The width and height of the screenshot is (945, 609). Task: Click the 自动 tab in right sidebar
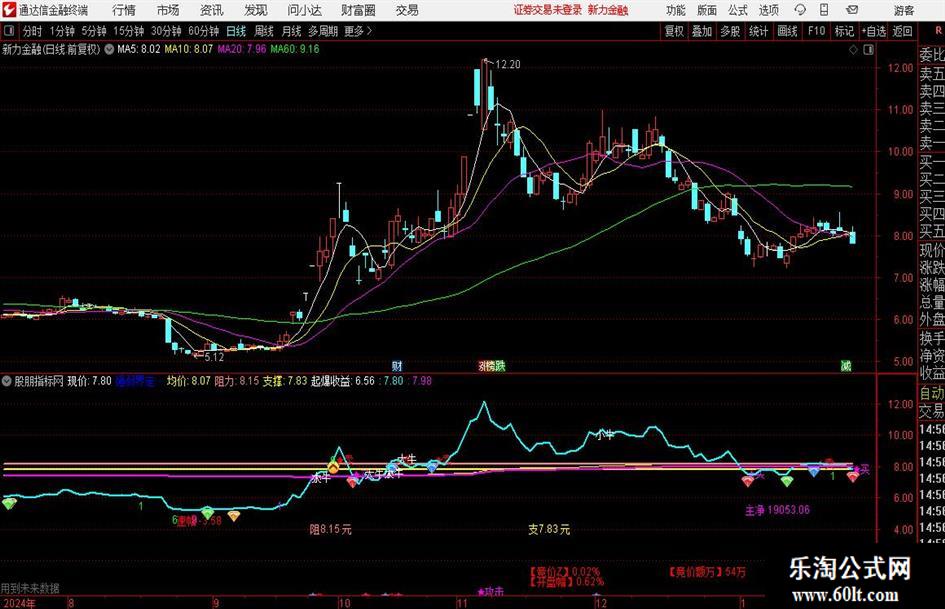point(932,393)
